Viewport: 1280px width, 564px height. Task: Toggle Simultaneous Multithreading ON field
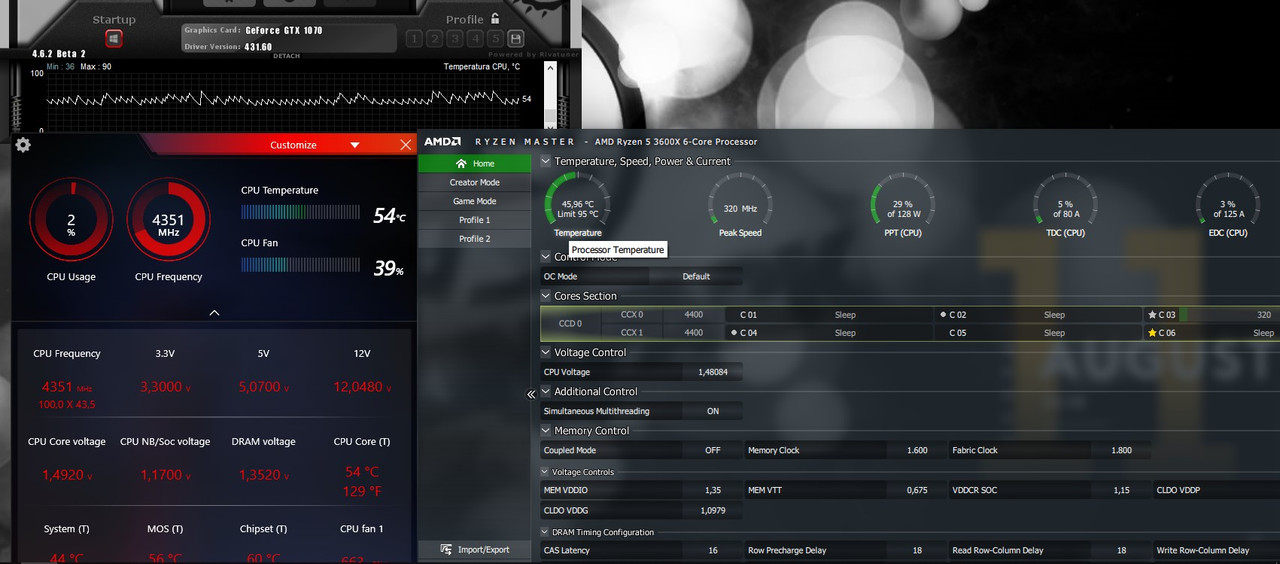[x=713, y=411]
